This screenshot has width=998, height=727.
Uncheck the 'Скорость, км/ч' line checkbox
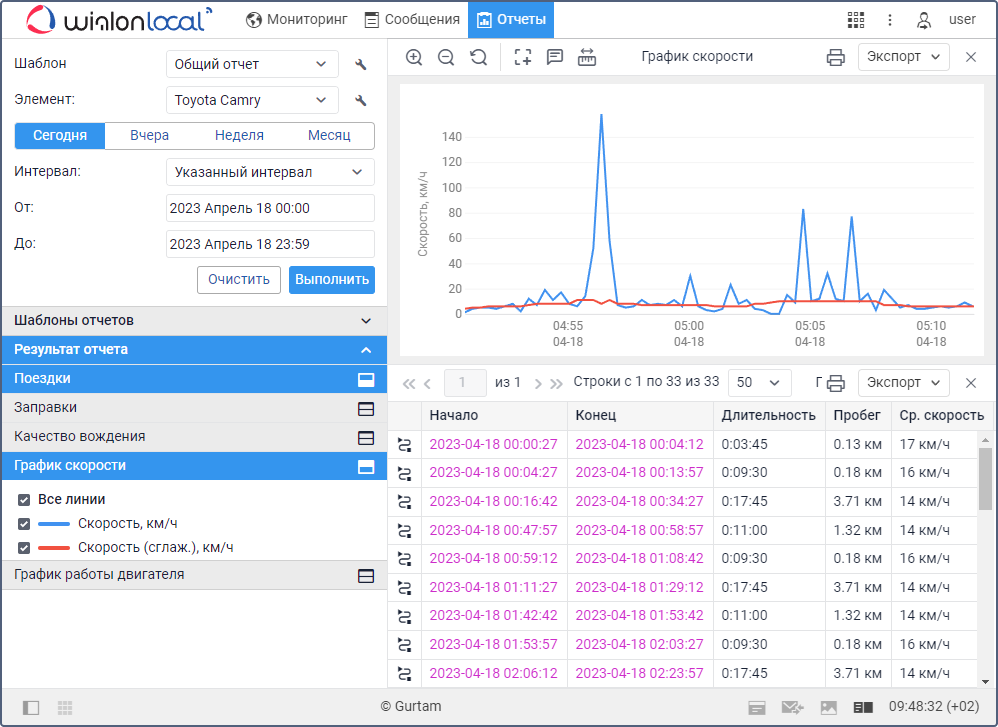point(24,524)
